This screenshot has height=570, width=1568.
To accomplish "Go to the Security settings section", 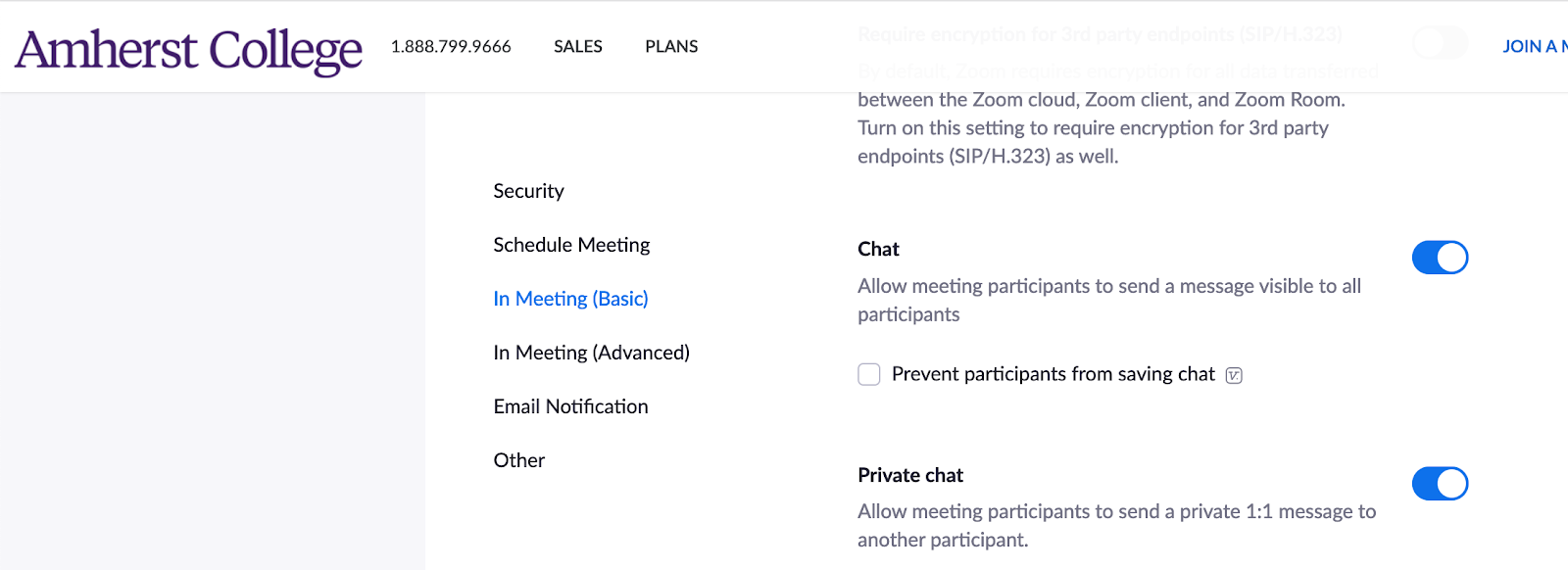I will point(528,191).
